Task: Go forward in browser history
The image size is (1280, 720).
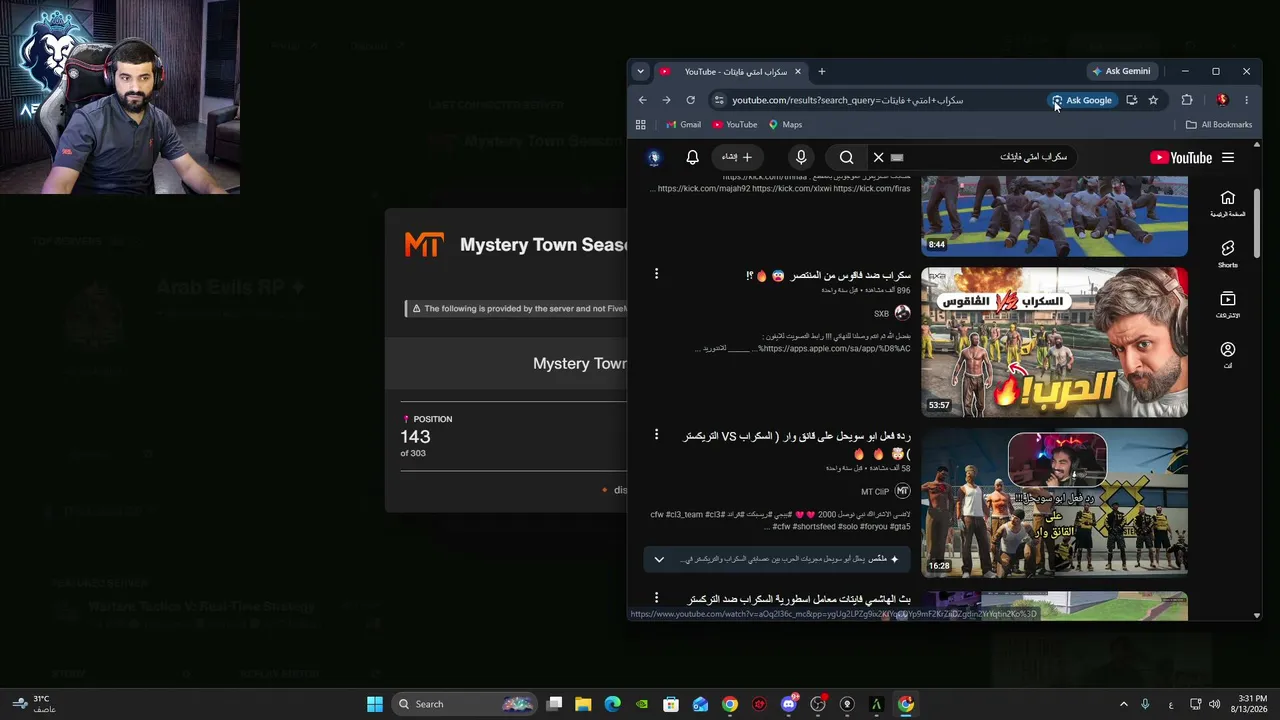Action: point(666,100)
